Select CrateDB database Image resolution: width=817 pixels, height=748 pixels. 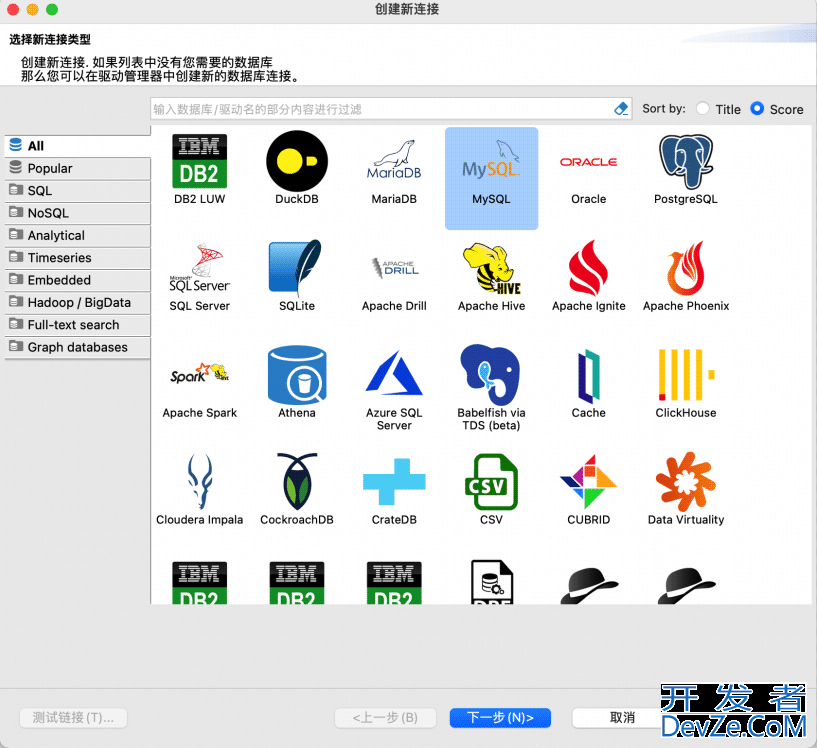coord(394,482)
